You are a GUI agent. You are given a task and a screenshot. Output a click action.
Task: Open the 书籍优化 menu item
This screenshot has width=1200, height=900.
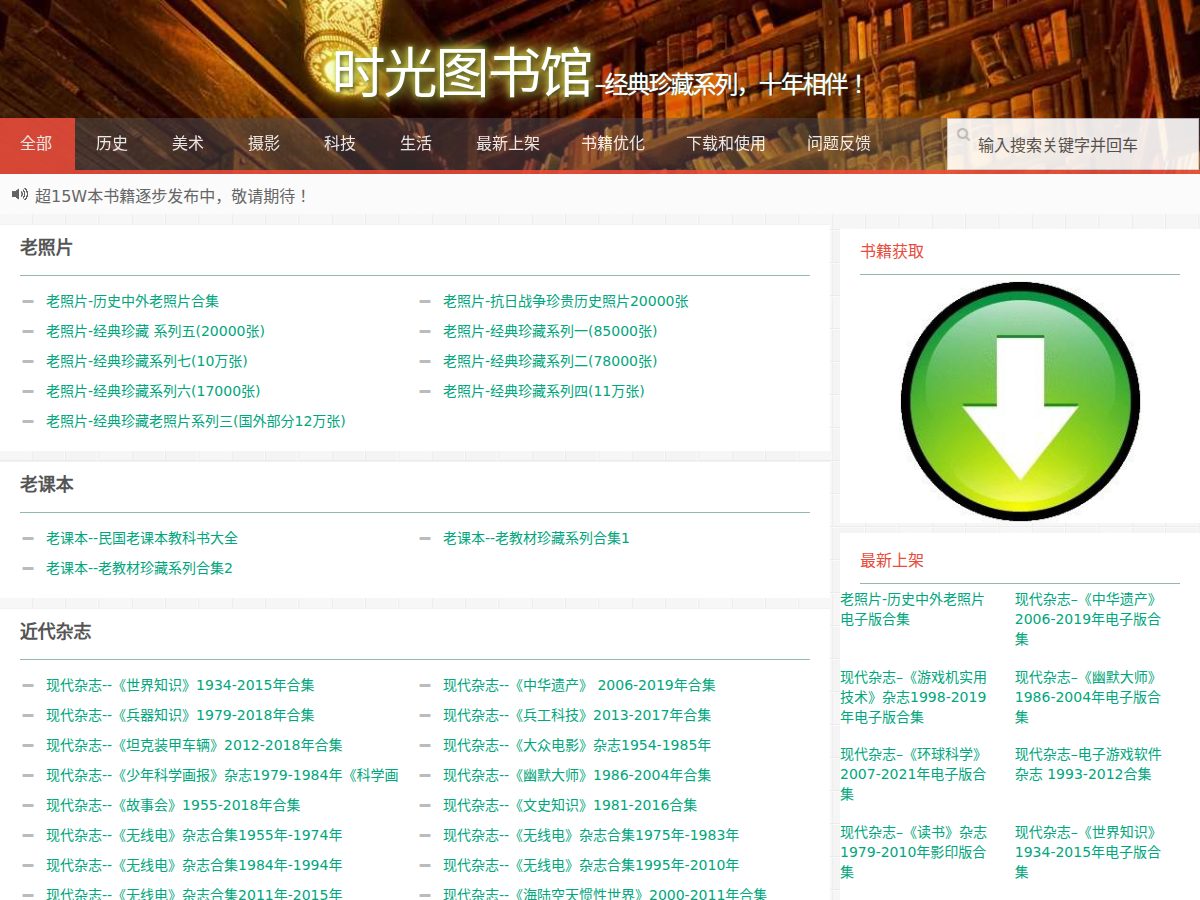(613, 144)
